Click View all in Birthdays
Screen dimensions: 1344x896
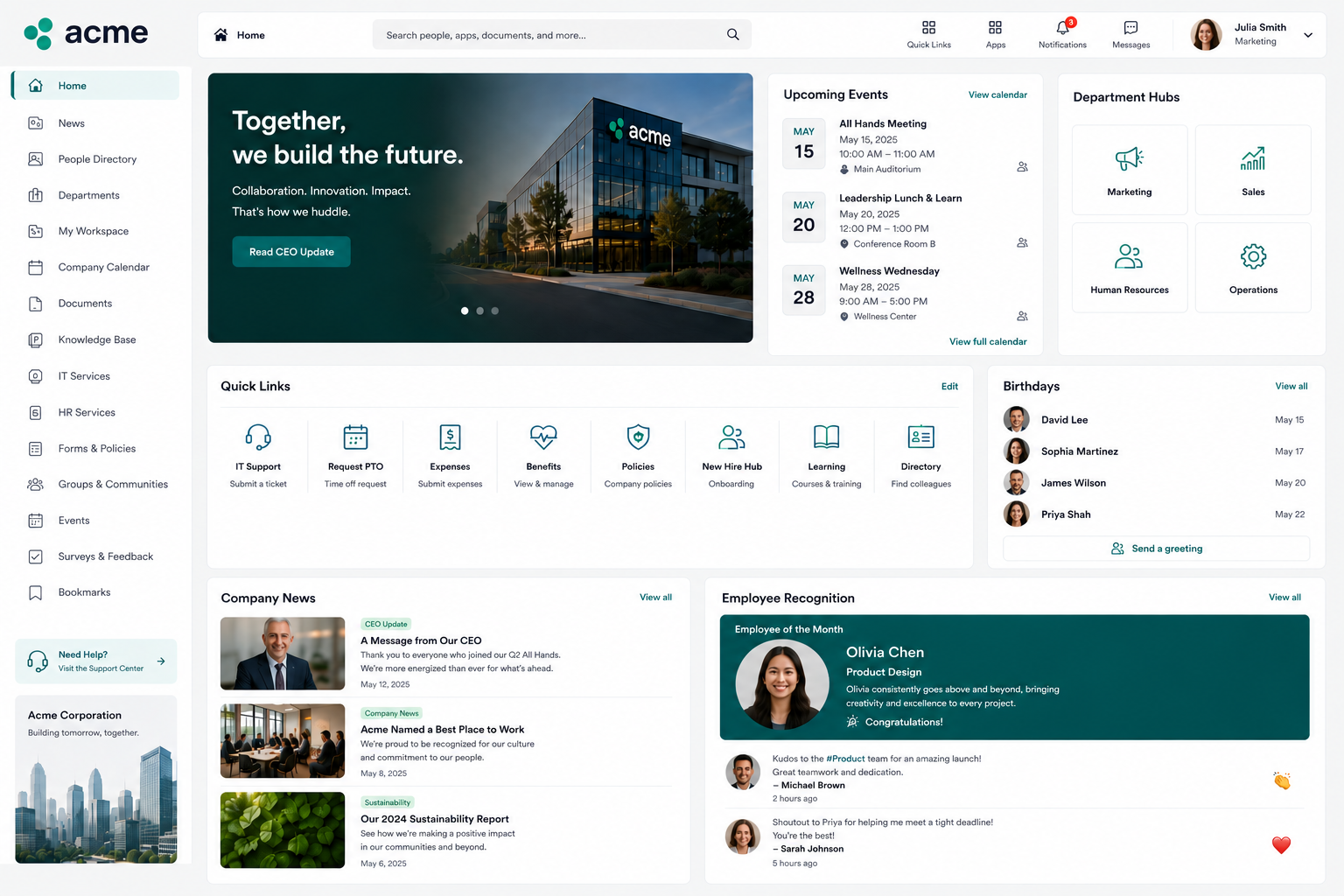[1291, 386]
